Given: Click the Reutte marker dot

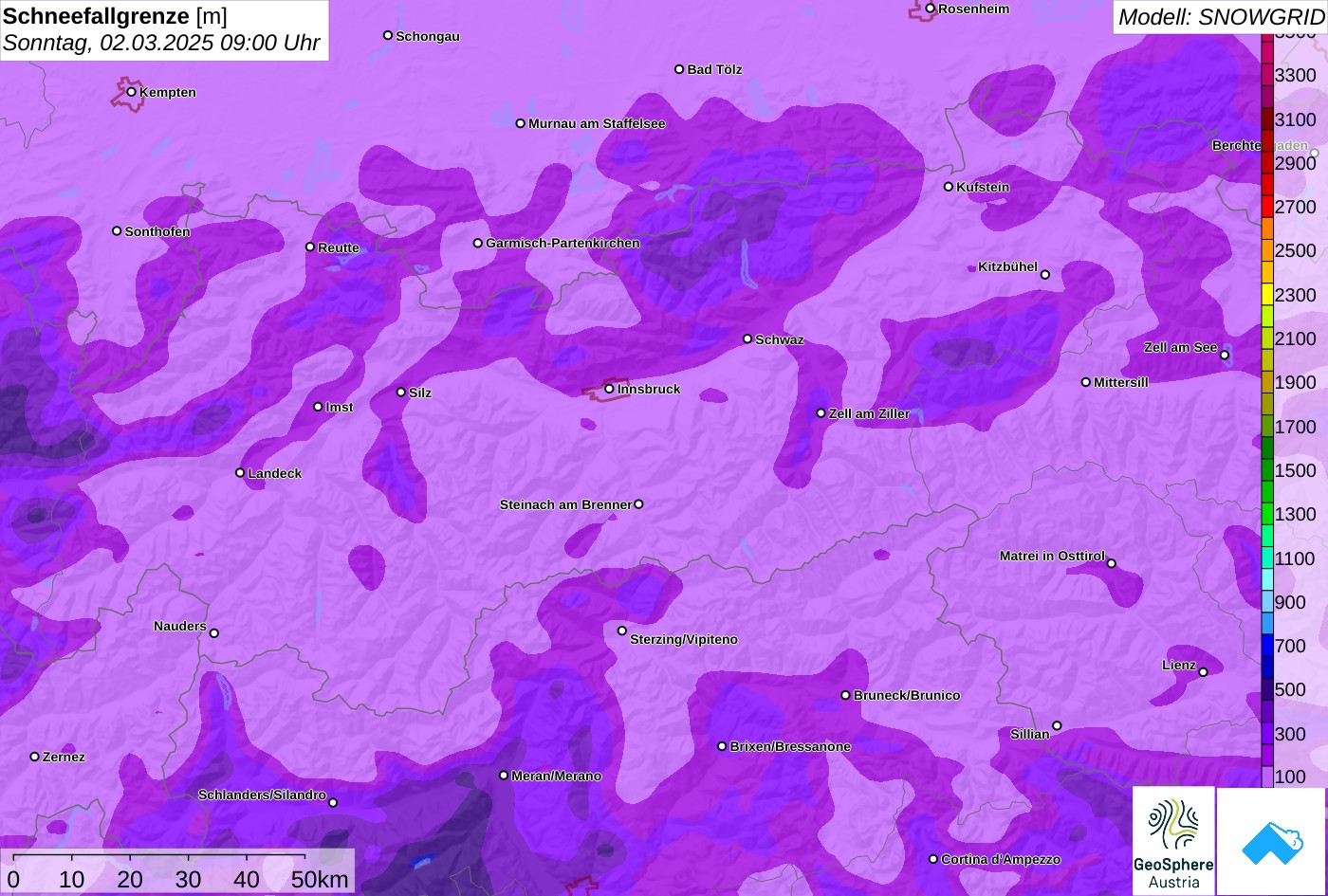Looking at the screenshot, I should click(x=310, y=247).
